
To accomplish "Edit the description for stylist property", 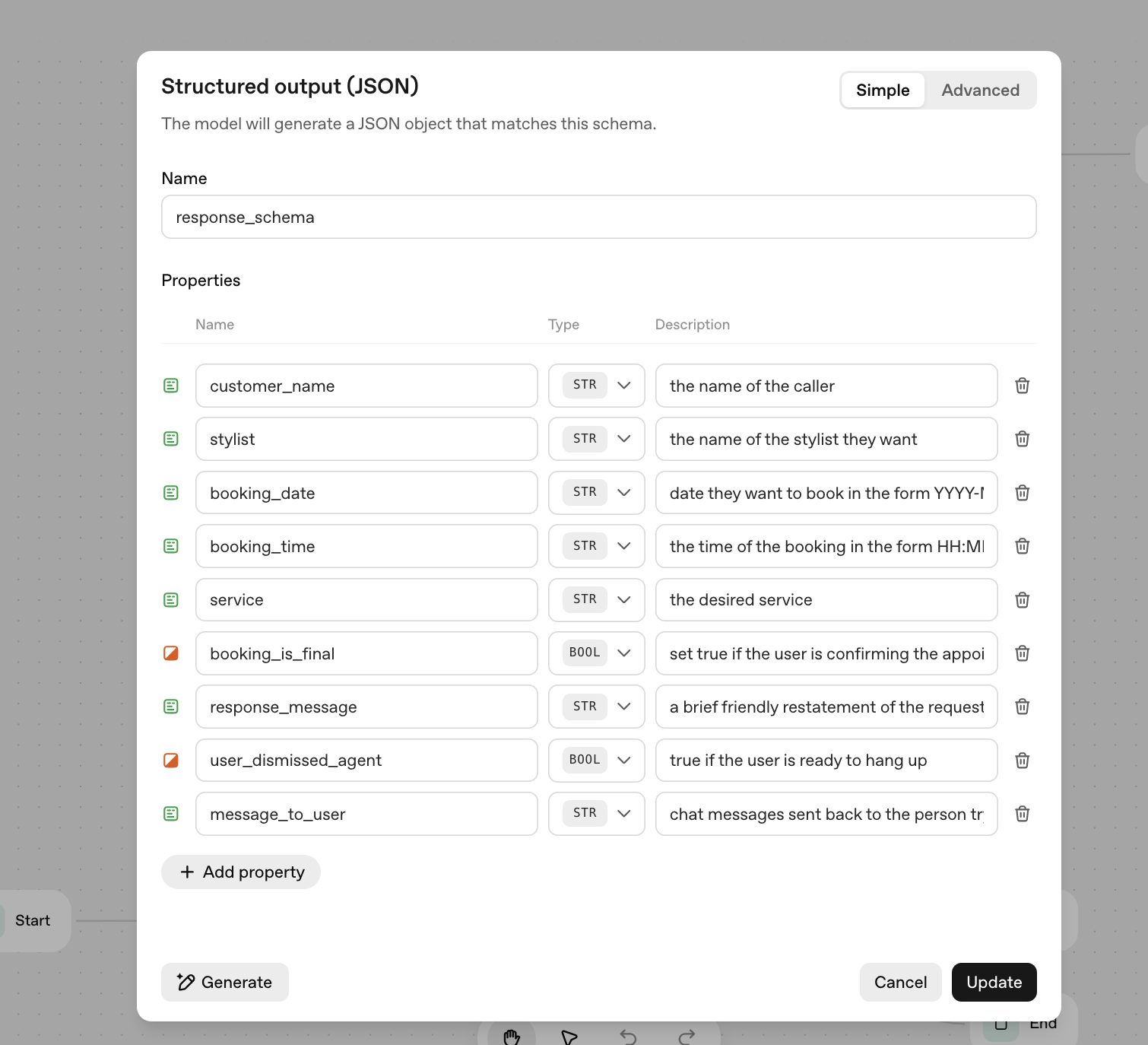I will coord(826,439).
